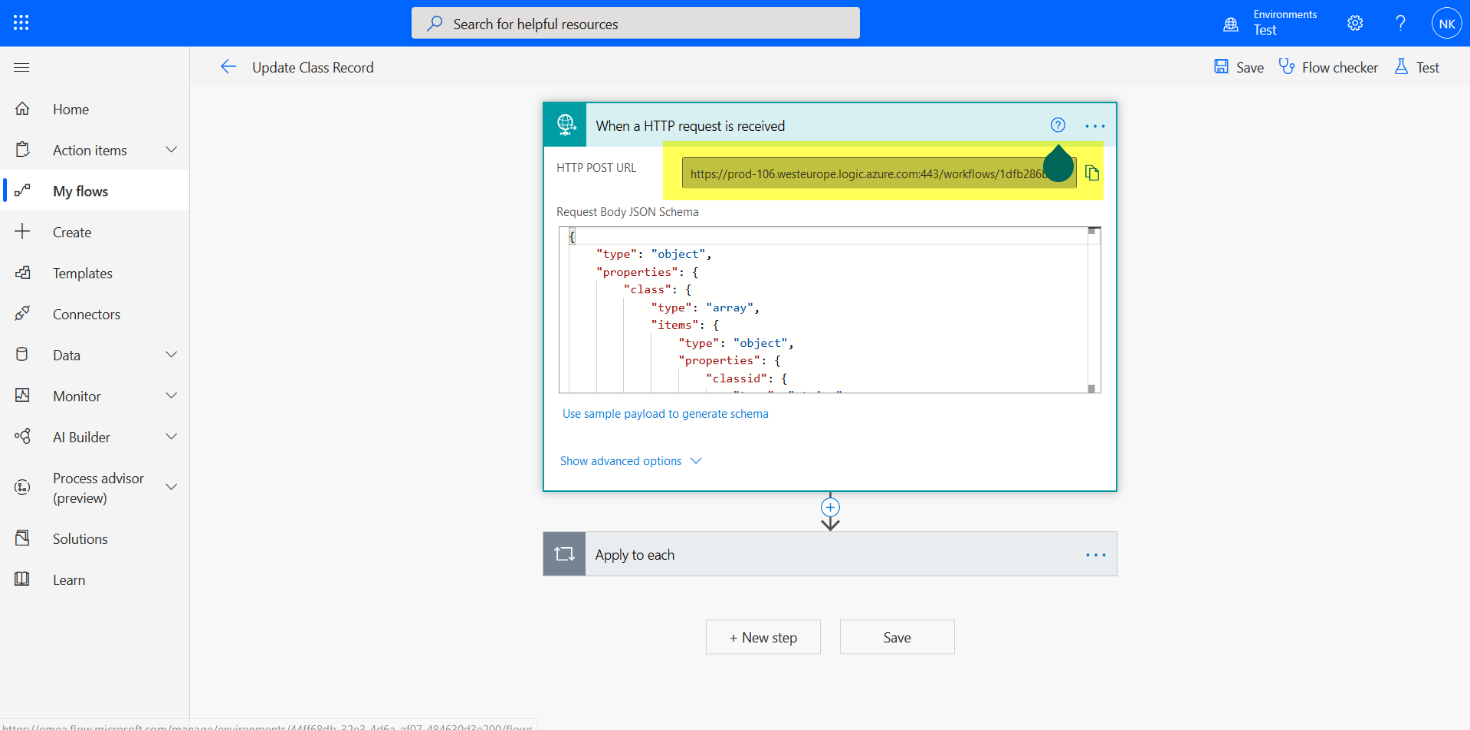Save the flow from the top toolbar

click(1238, 67)
